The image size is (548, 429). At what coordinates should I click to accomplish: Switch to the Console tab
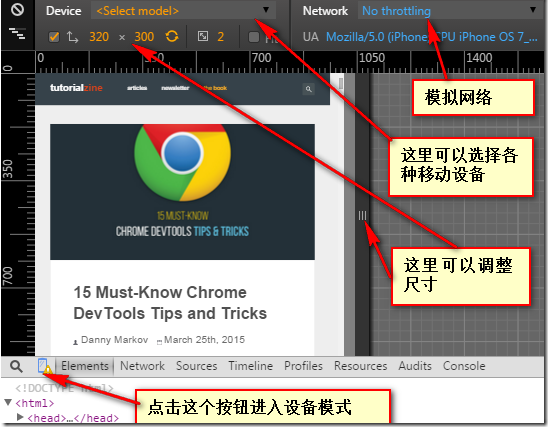coord(464,366)
